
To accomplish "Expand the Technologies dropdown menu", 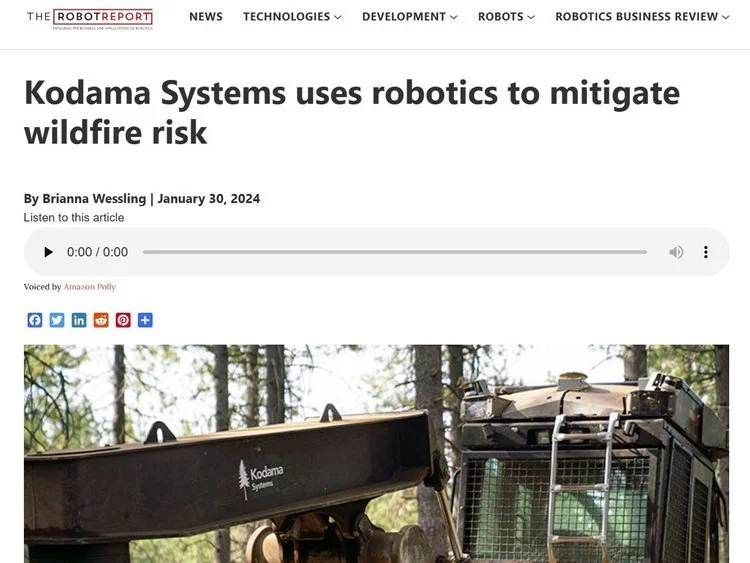I will 292,17.
